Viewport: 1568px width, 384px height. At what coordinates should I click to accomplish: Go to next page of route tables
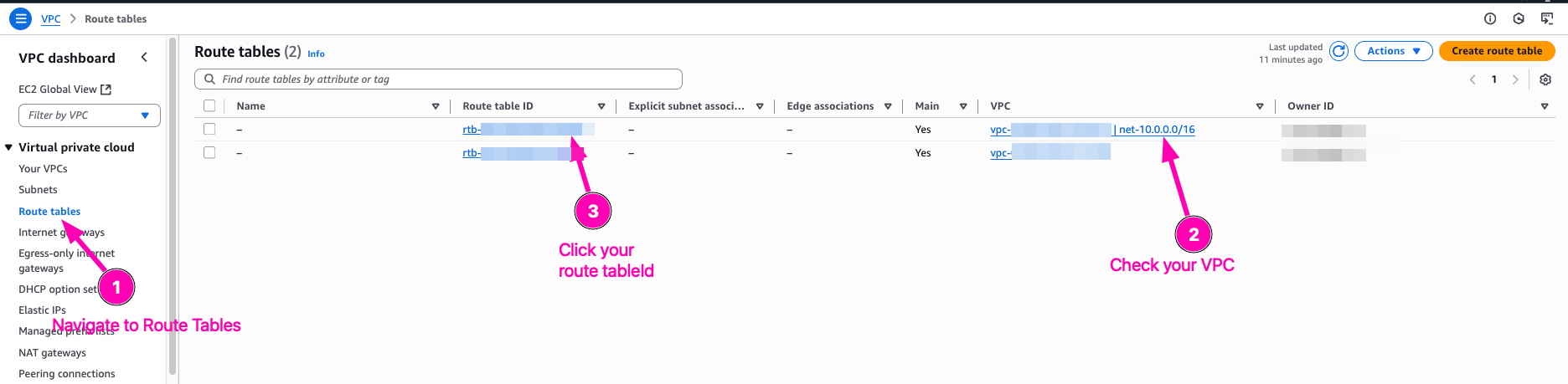pos(1515,79)
